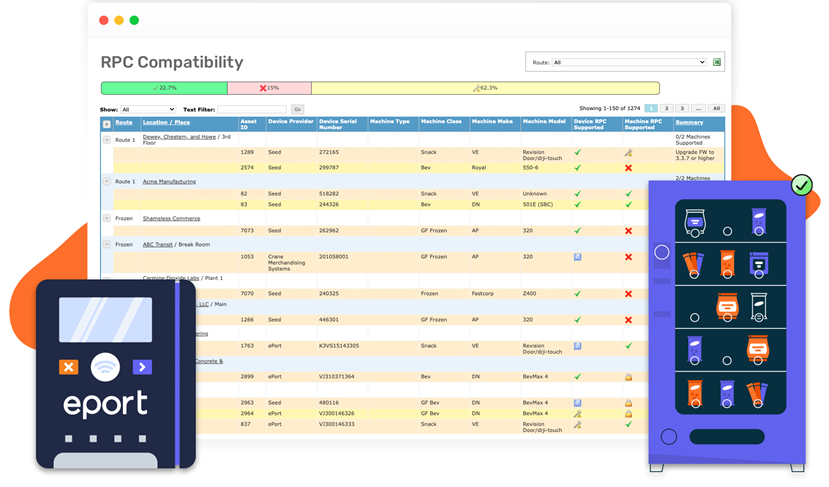This screenshot has height=487, width=829.
Task: Open the Show filter dropdown
Action: click(147, 109)
